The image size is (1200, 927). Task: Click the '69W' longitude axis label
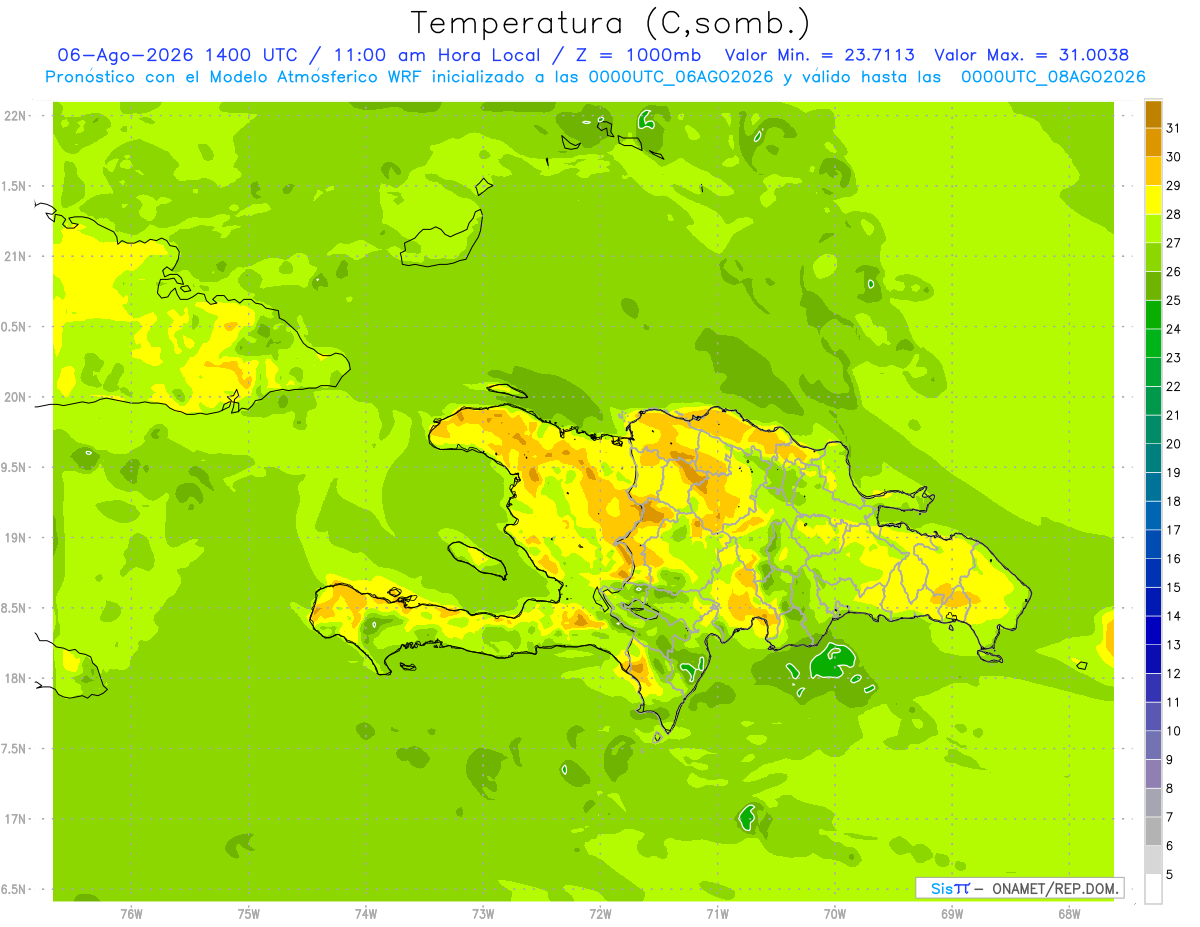click(x=952, y=915)
